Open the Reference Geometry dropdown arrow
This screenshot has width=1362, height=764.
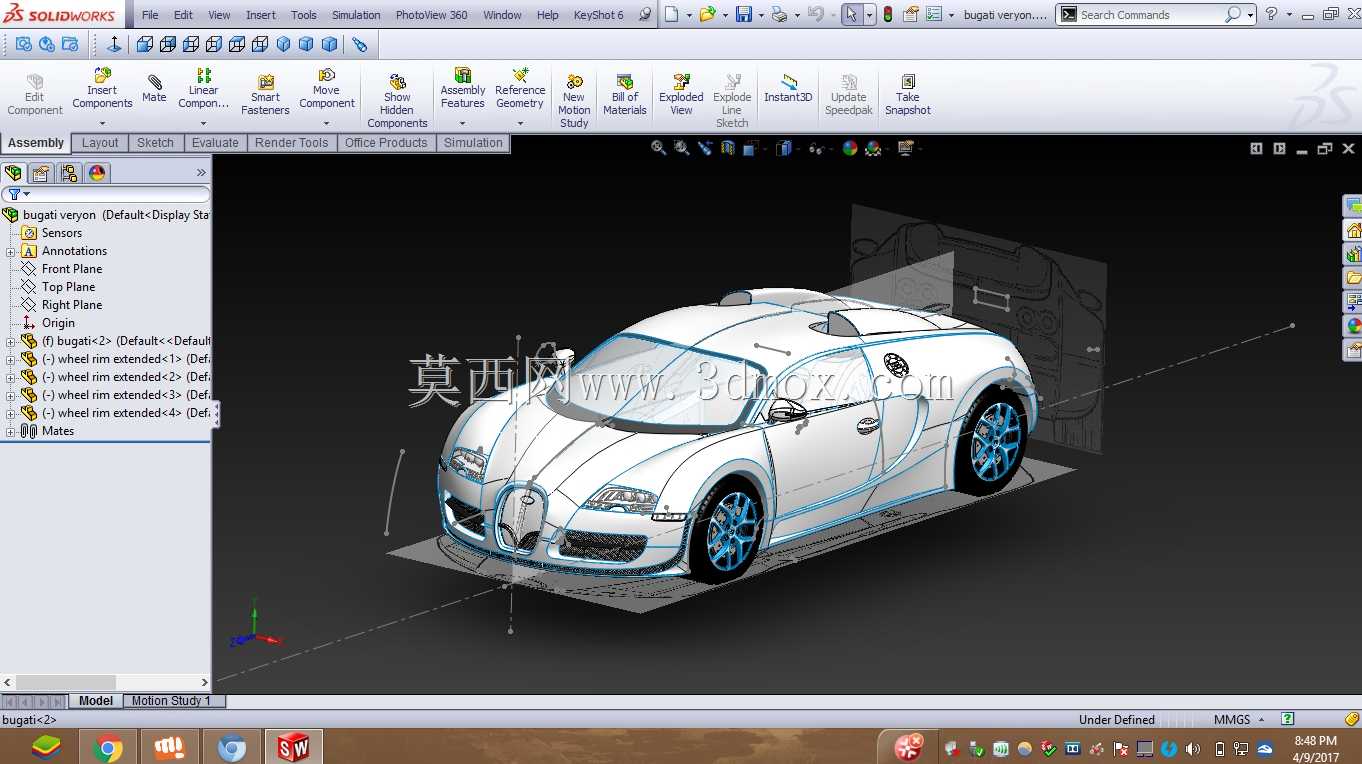click(520, 124)
